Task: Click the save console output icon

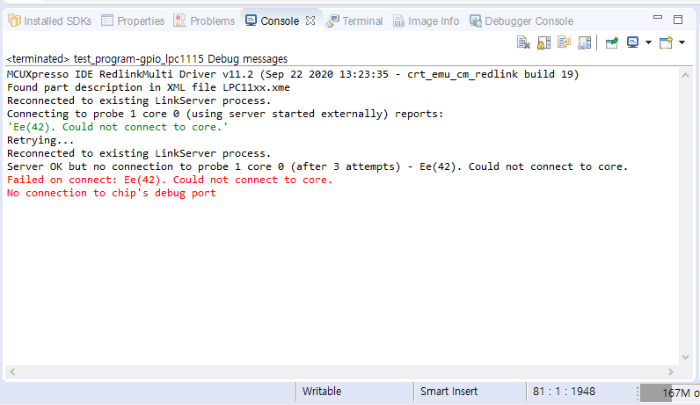Action: [x=584, y=43]
